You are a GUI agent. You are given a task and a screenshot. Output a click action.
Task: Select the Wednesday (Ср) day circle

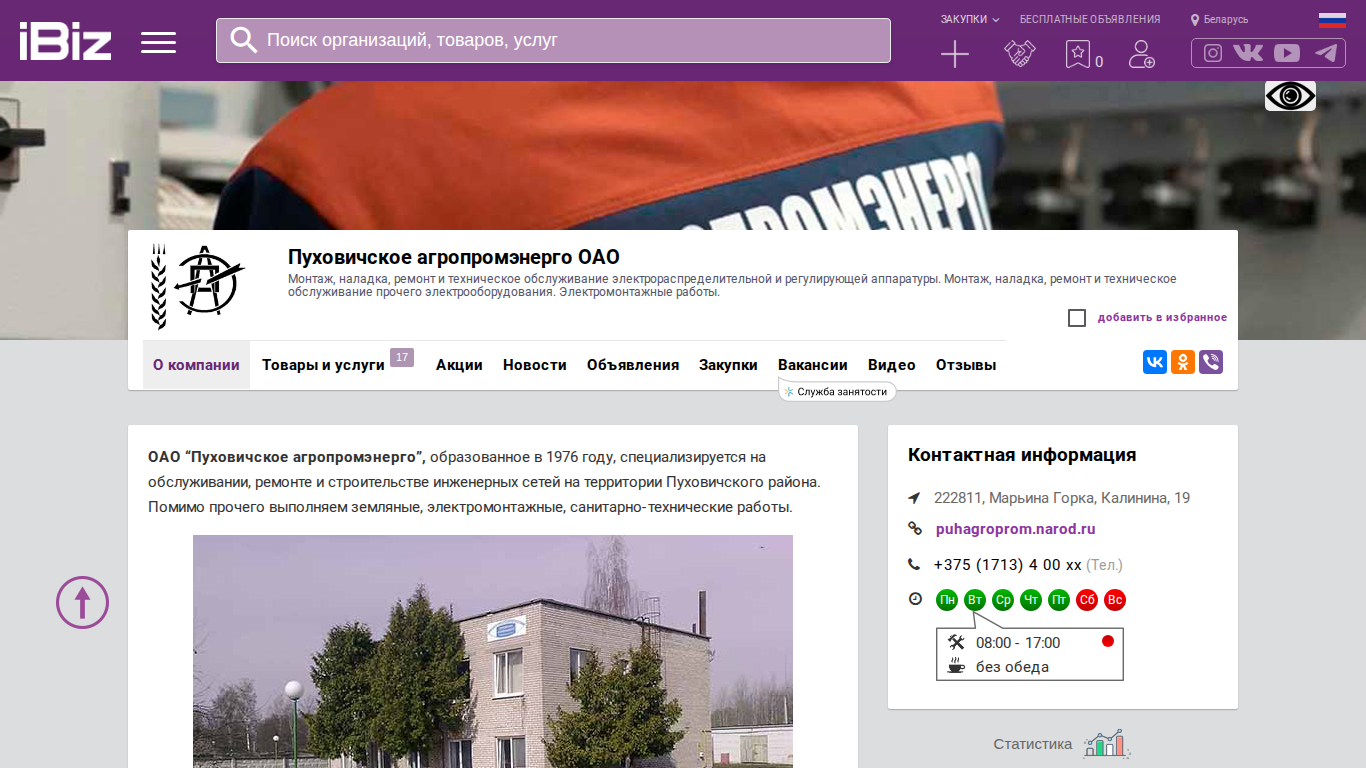pyautogui.click(x=1003, y=600)
